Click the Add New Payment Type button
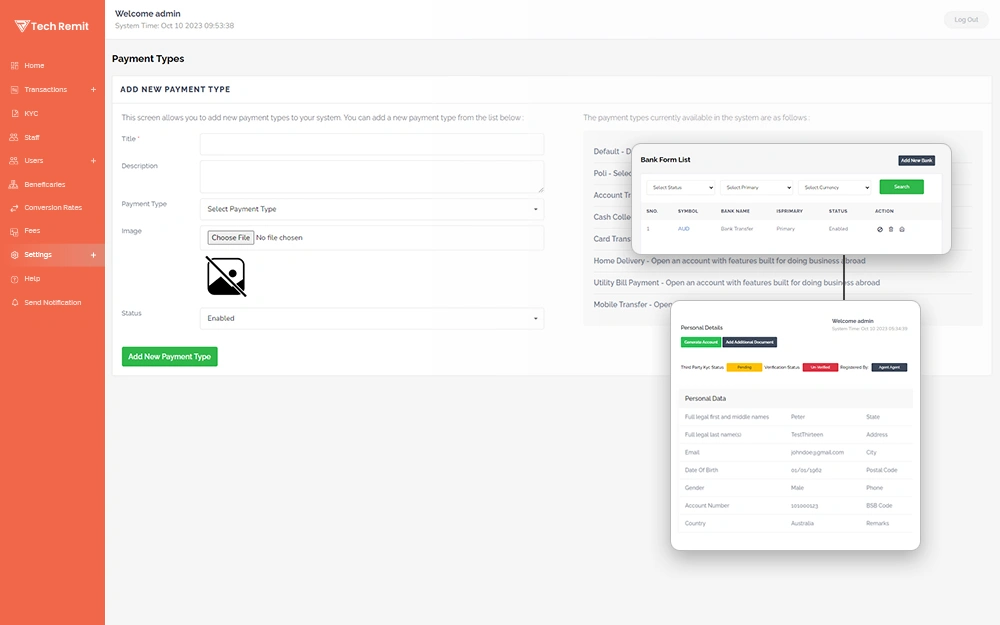Screen dimensions: 1000x625 click(x=169, y=357)
